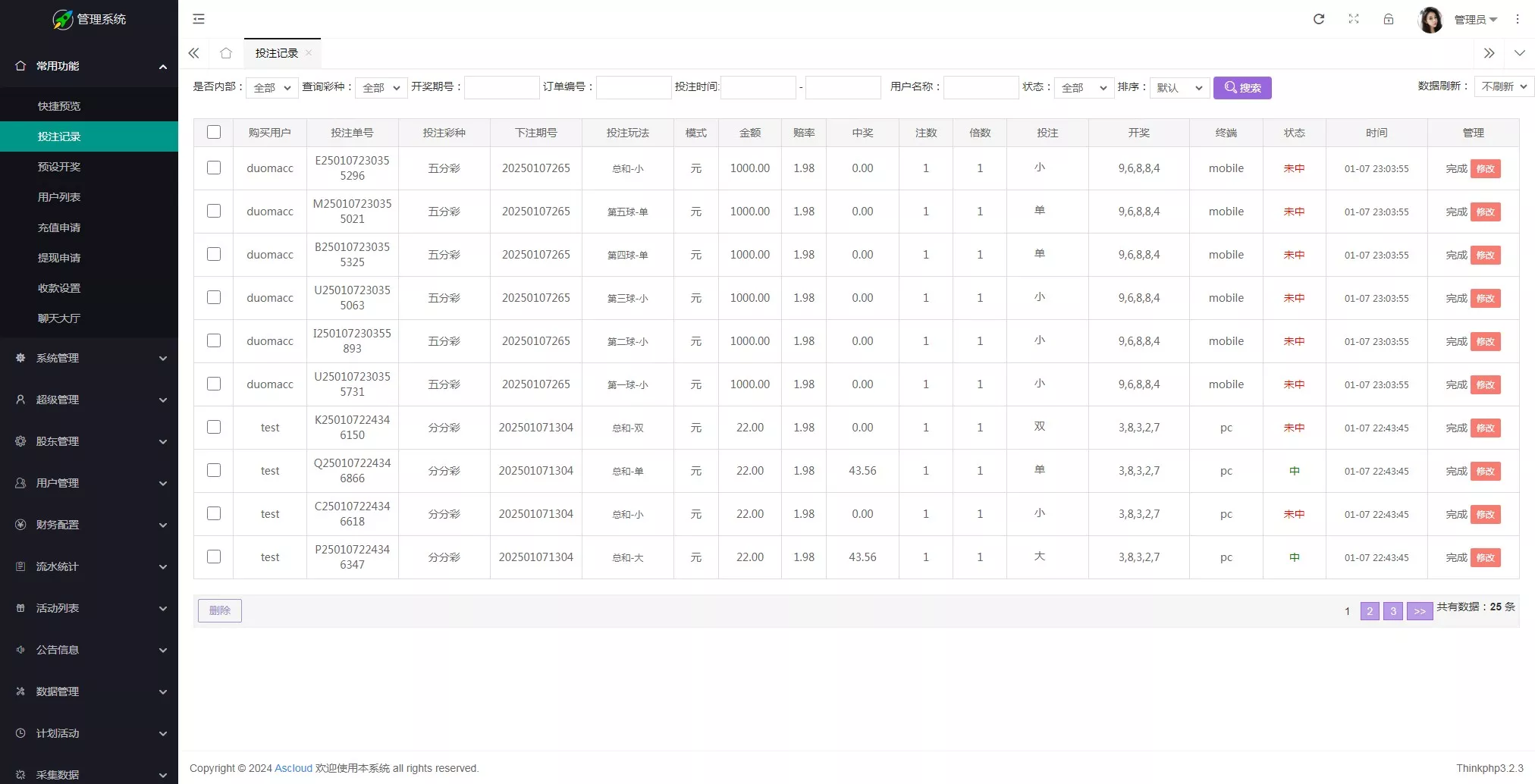Close the 投注记录 tab
The height and width of the screenshot is (784, 1535).
tap(309, 53)
